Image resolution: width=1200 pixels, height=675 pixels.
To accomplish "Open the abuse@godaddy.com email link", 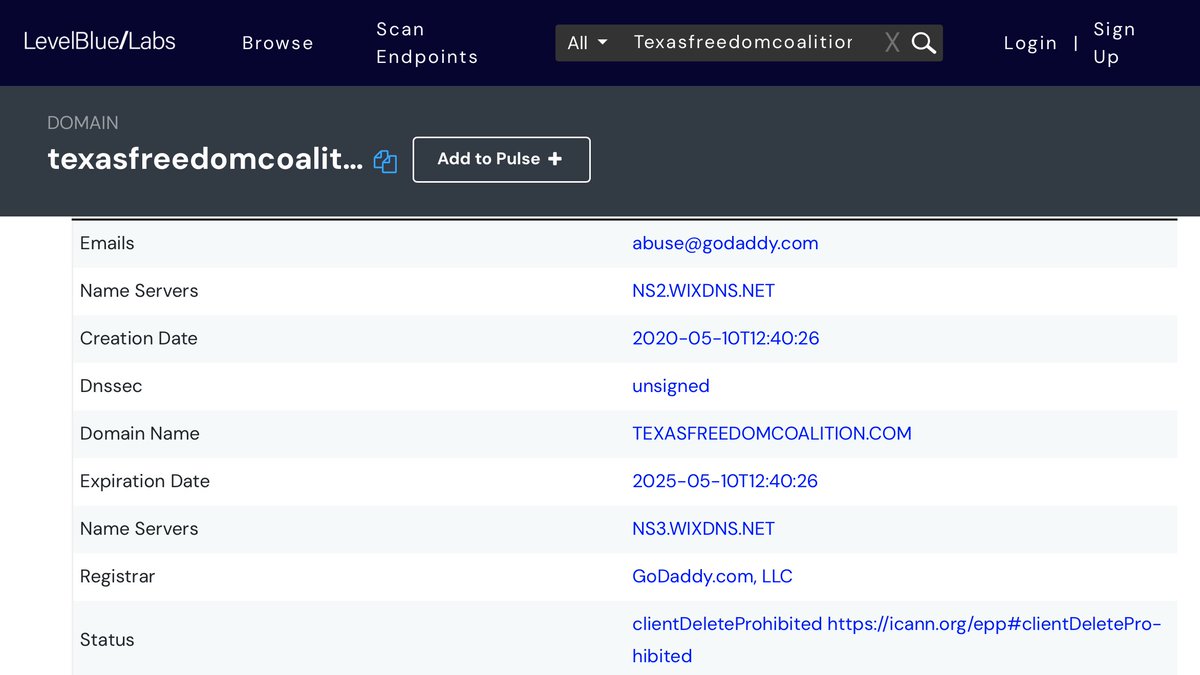I will click(725, 243).
